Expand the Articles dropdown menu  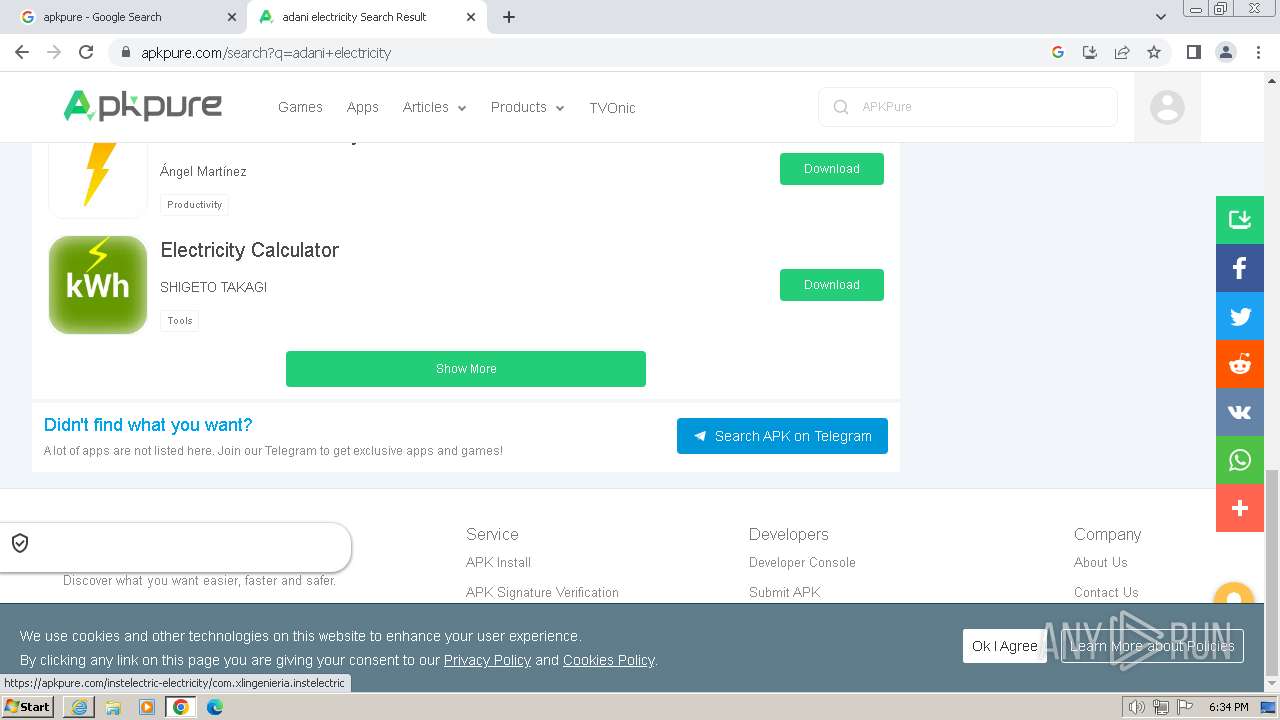coord(434,107)
